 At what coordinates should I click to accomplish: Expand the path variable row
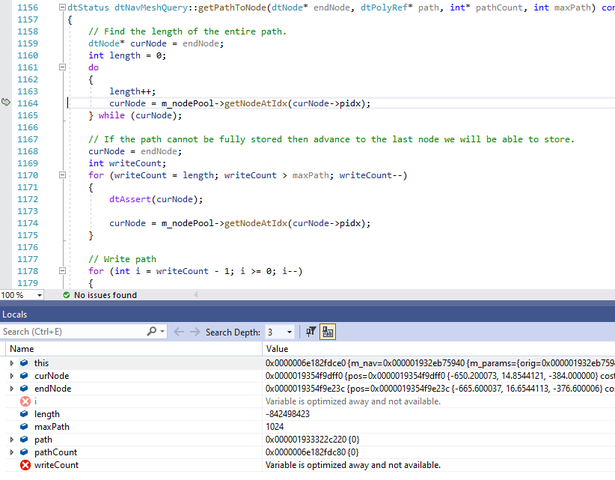pyautogui.click(x=11, y=440)
